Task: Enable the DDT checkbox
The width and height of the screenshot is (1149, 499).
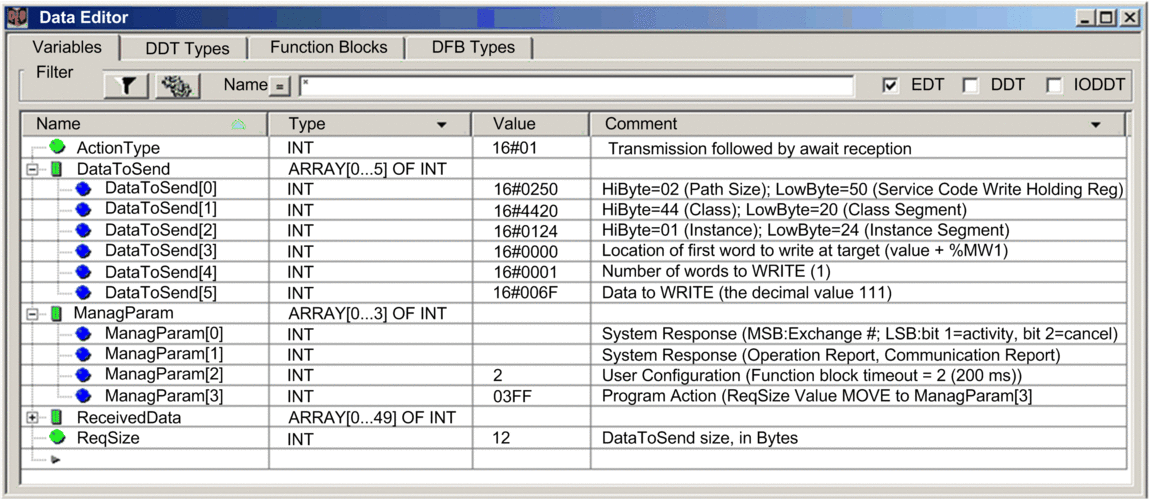Action: [969, 86]
